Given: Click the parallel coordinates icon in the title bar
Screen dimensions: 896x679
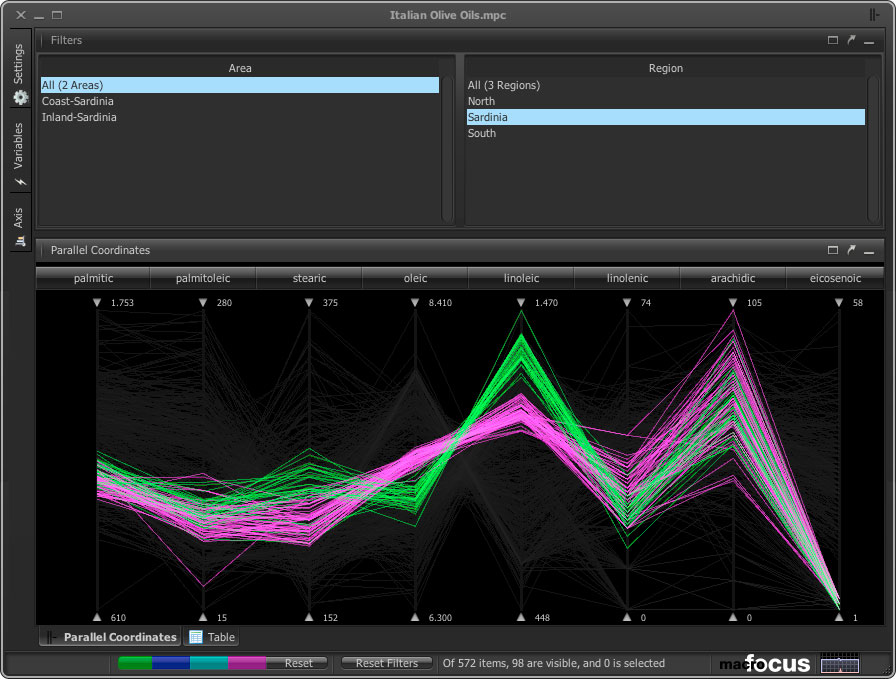Looking at the screenshot, I should 877,15.
